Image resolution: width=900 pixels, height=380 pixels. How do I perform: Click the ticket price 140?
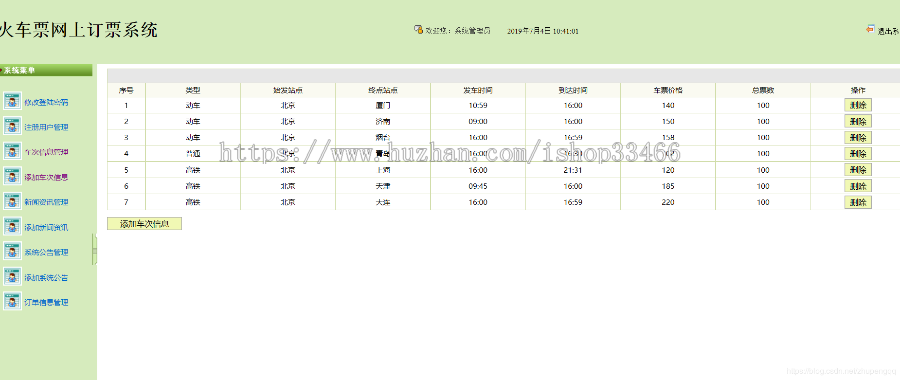[x=668, y=106]
